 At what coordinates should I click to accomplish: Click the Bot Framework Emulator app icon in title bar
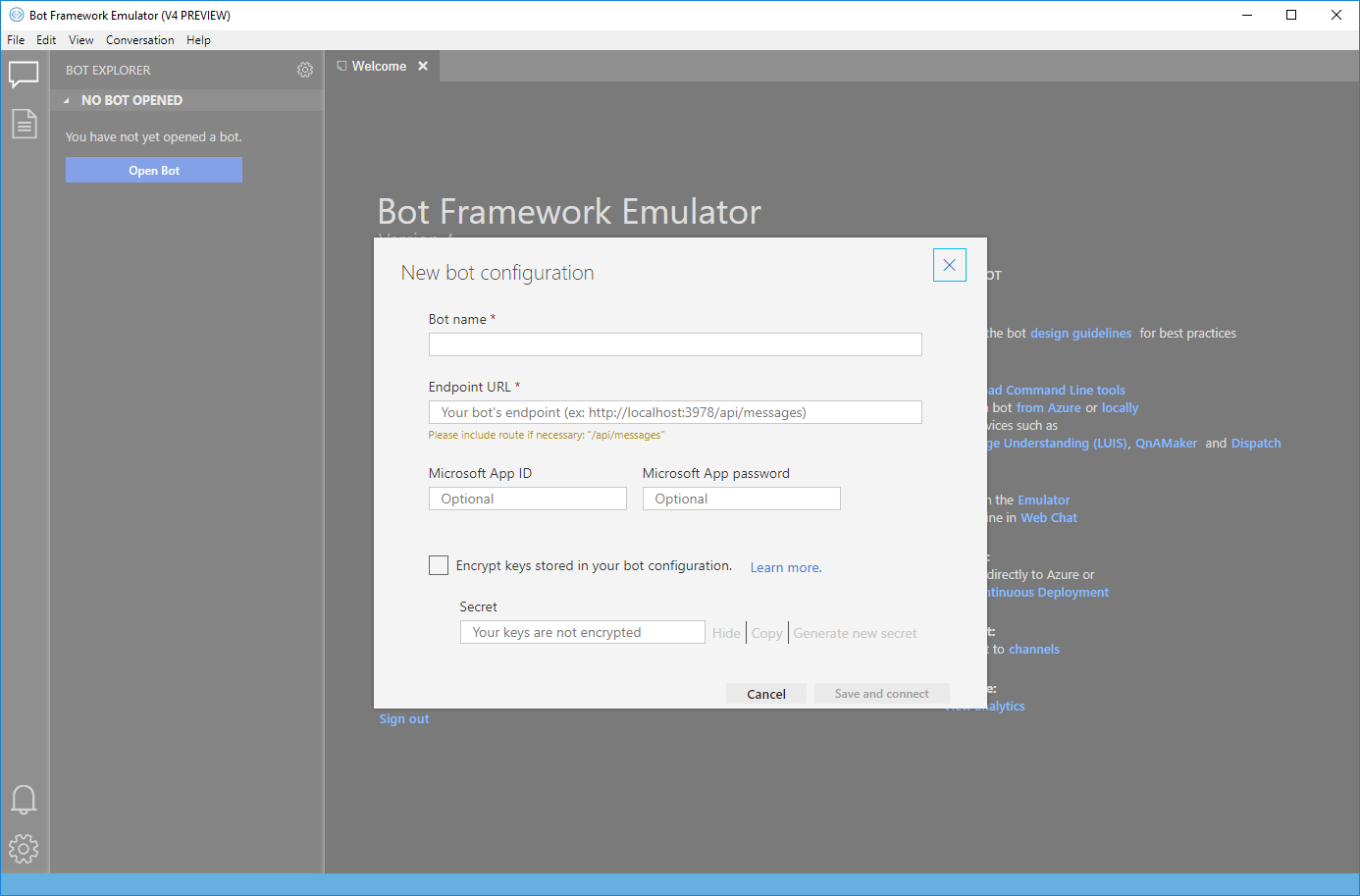tap(16, 15)
